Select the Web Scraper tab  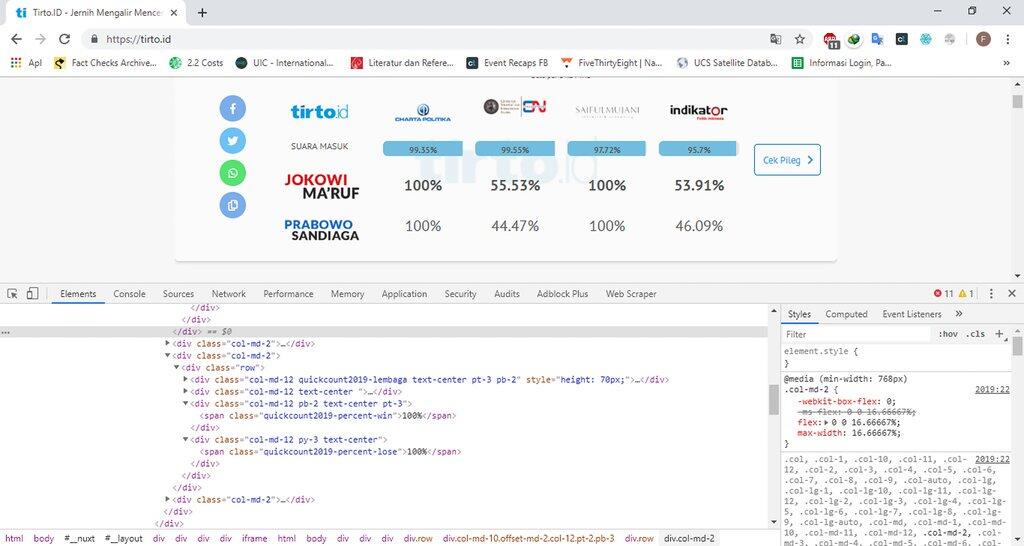(631, 294)
